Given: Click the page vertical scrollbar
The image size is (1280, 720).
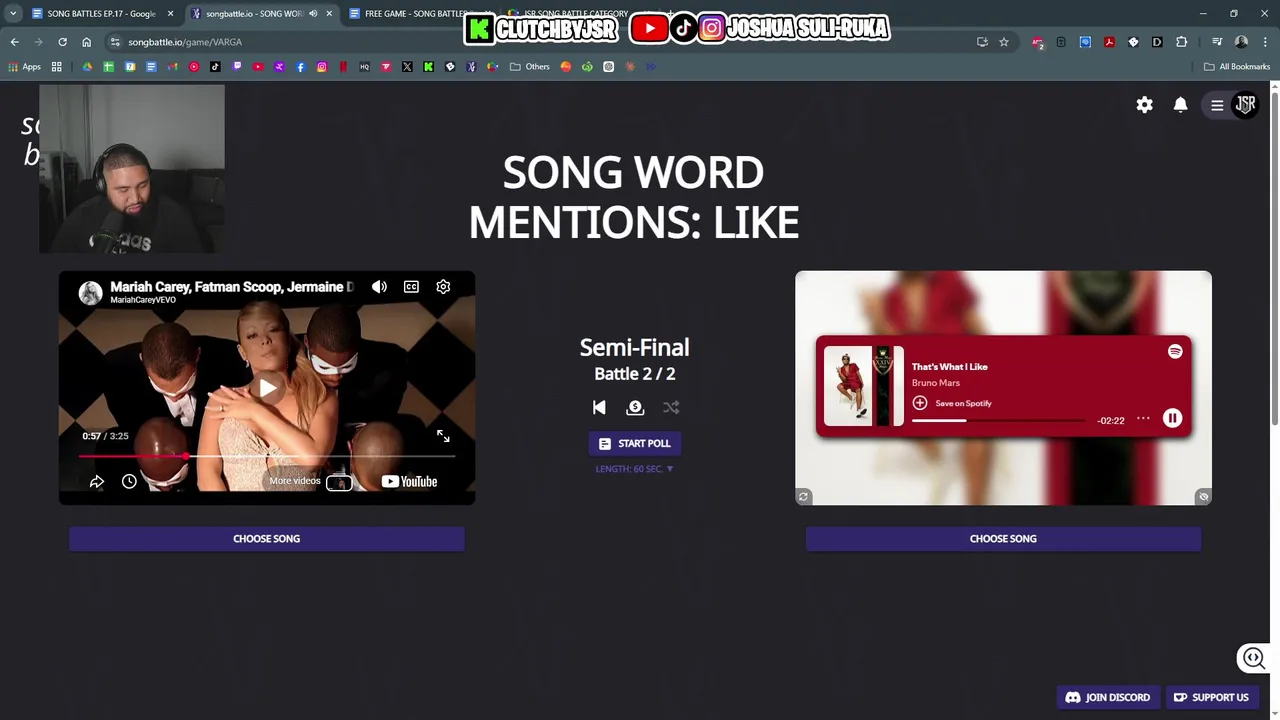Looking at the screenshot, I should [x=1274, y=260].
